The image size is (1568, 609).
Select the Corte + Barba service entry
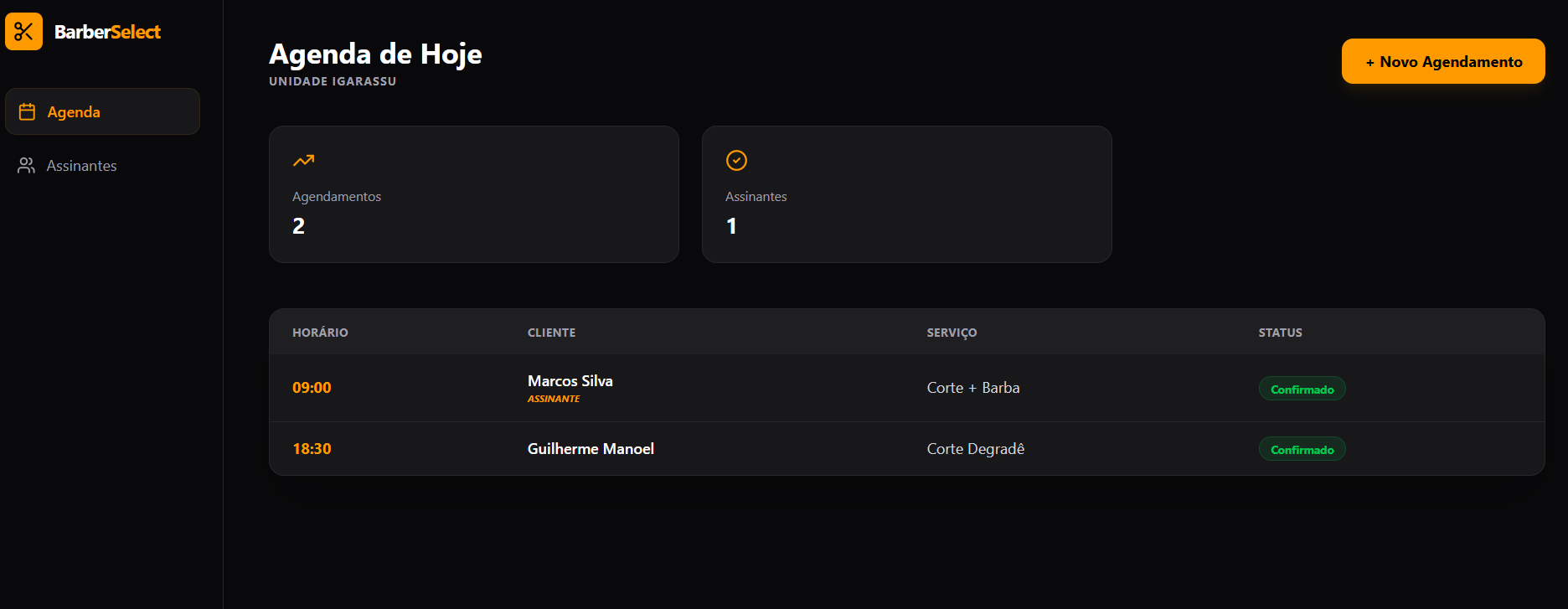click(x=972, y=387)
